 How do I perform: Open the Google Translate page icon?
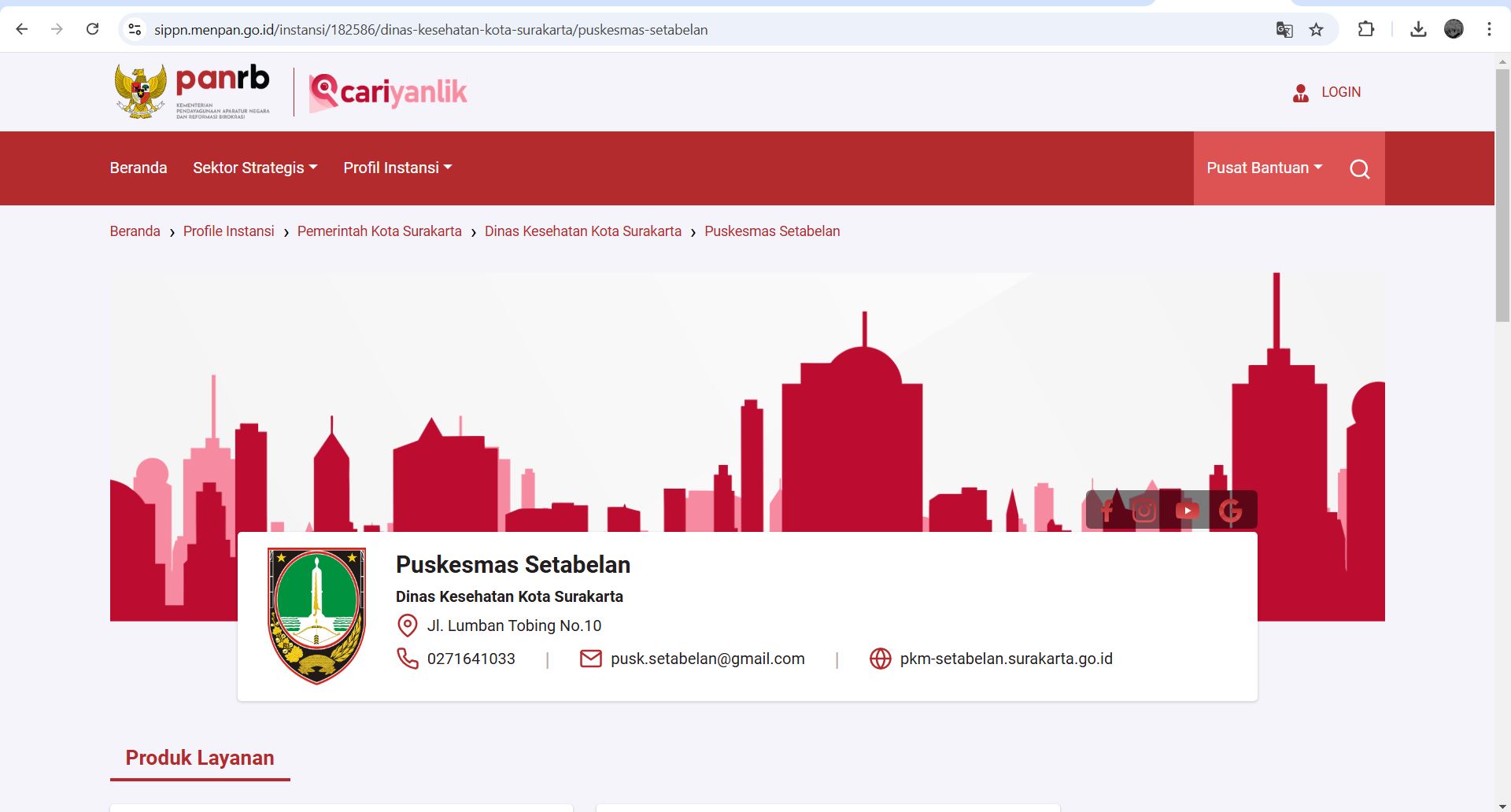click(x=1284, y=30)
